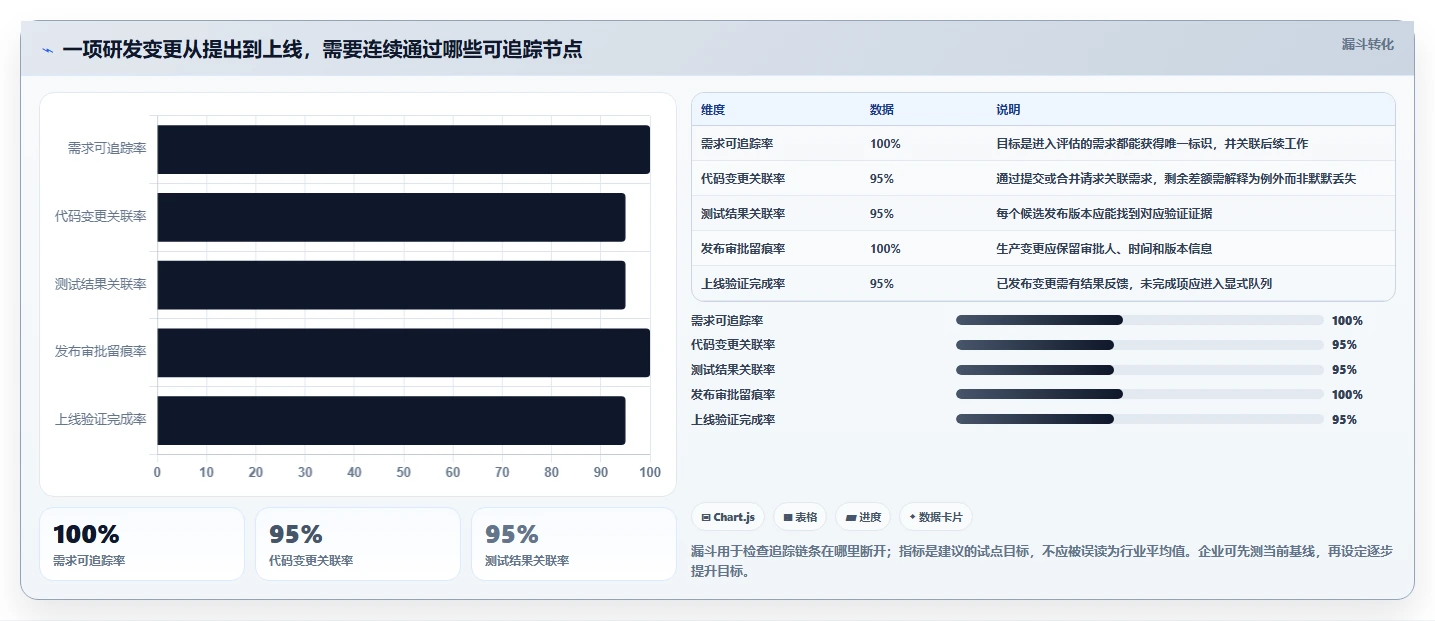This screenshot has height=621, width=1435.
Task: Click the 数据 column header
Action: click(x=882, y=109)
